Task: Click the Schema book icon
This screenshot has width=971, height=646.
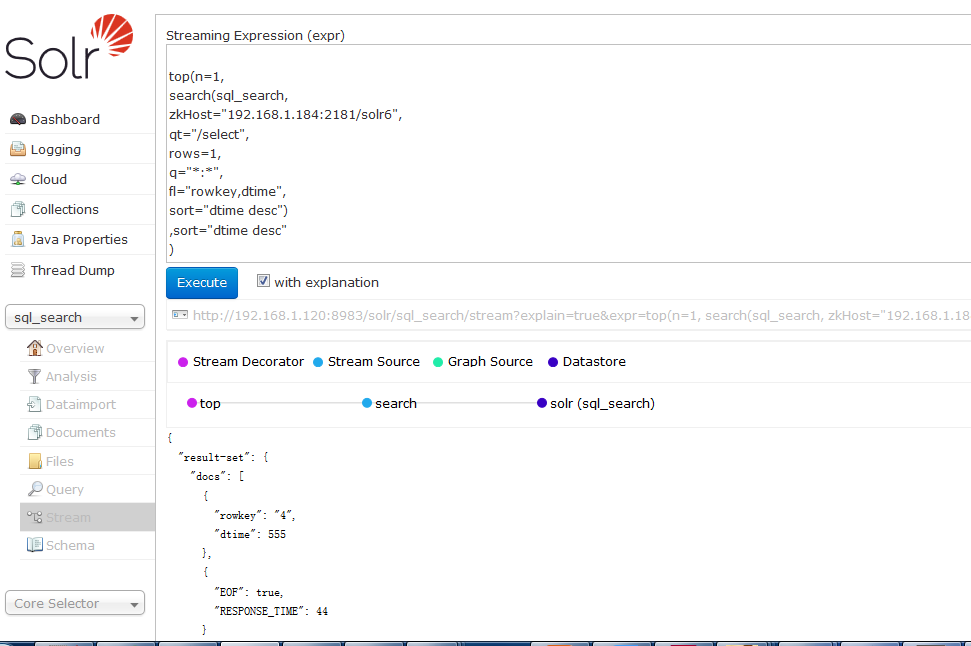Action: tap(35, 545)
